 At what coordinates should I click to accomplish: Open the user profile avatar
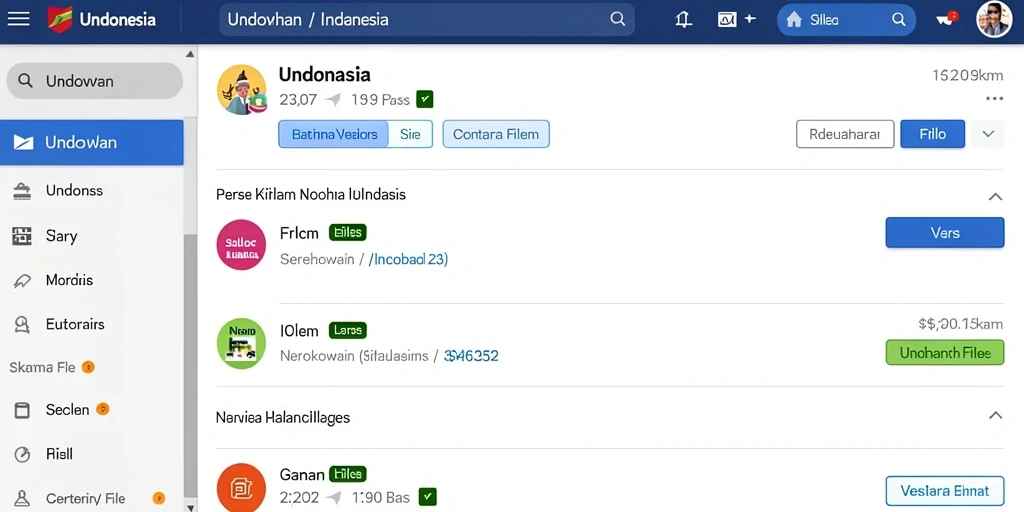tap(994, 20)
